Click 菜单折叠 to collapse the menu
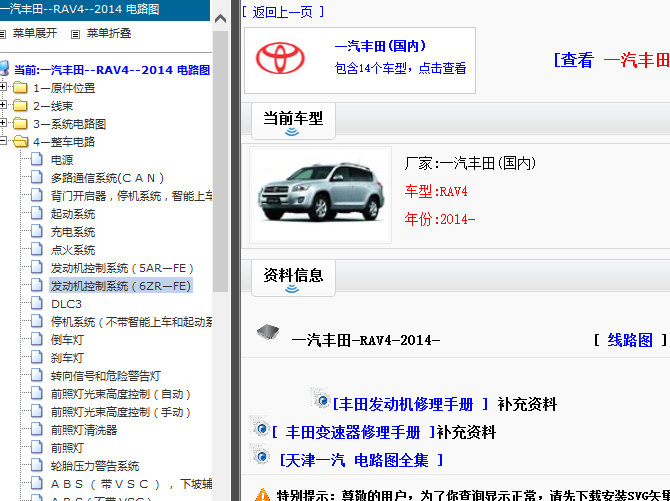The height and width of the screenshot is (501, 670). point(109,33)
